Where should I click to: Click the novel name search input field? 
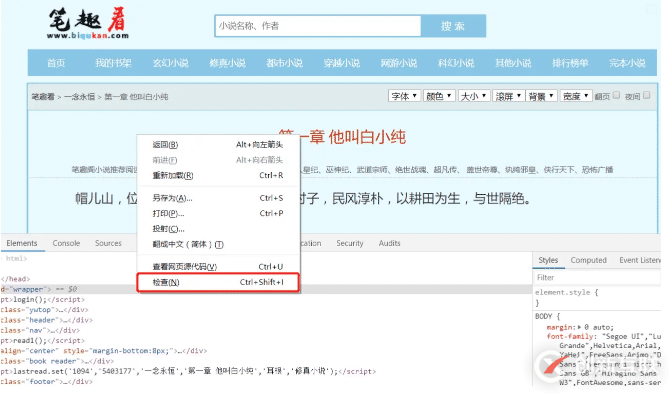[x=318, y=26]
